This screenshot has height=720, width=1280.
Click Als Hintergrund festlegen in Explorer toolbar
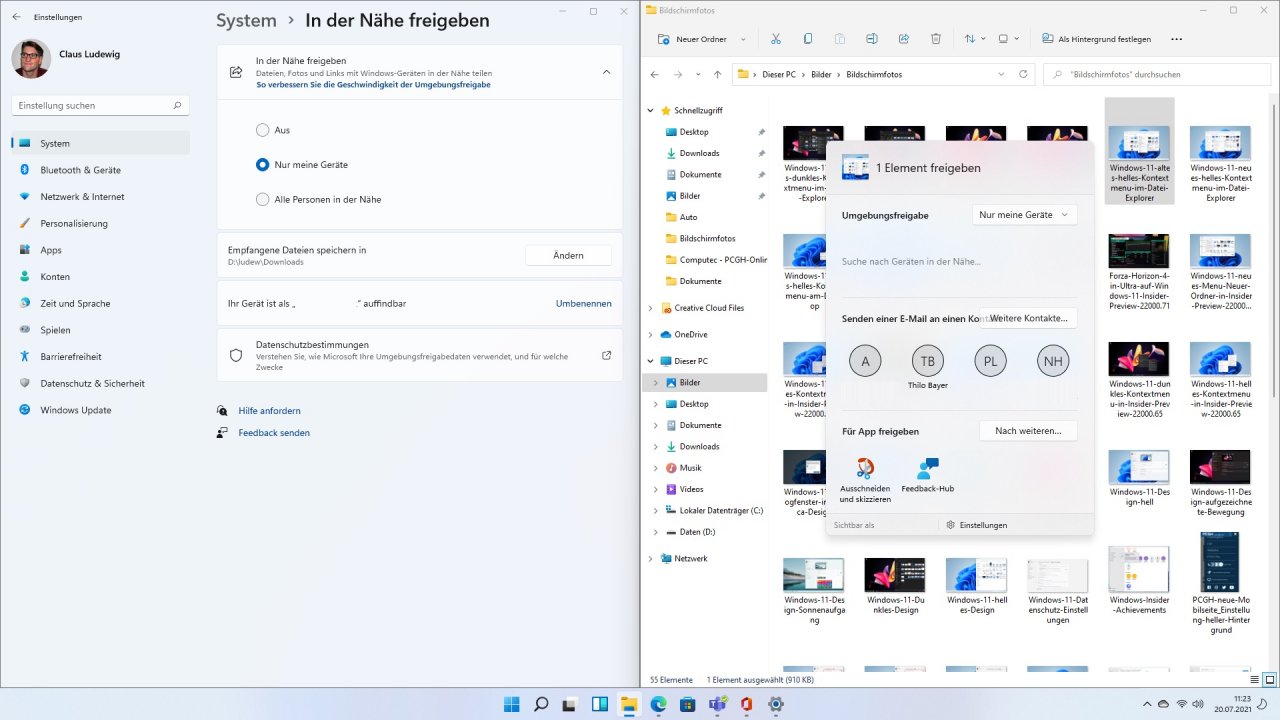point(1096,39)
